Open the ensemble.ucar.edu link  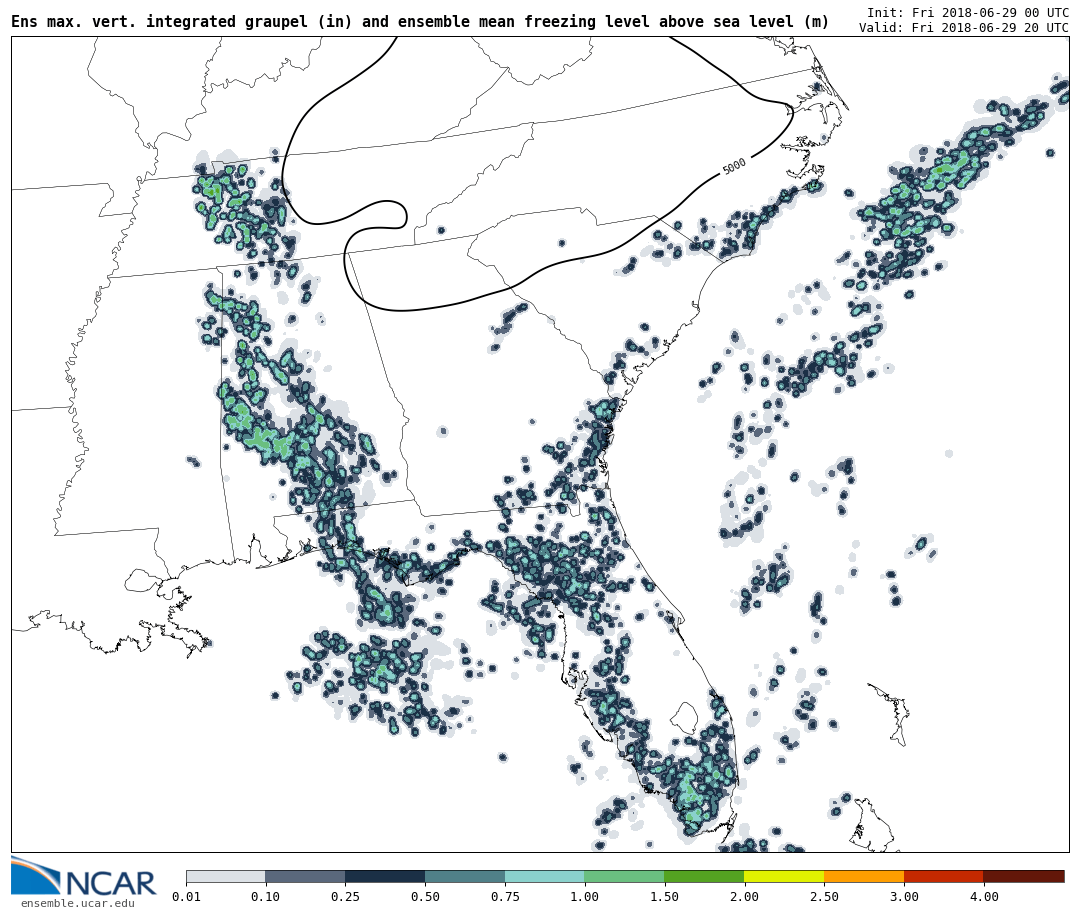tap(77, 904)
